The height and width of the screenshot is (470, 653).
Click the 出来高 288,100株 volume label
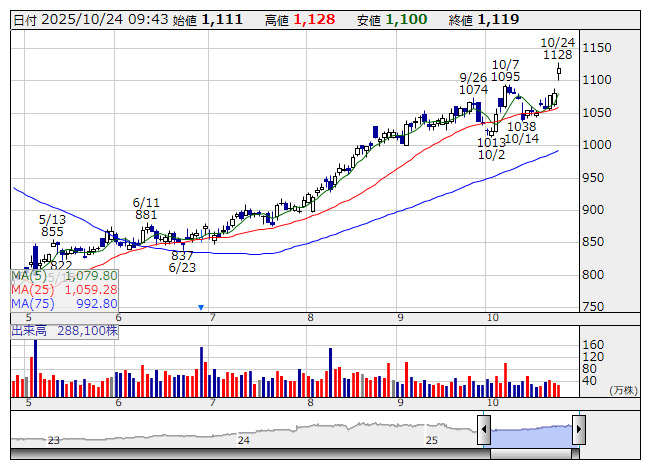pyautogui.click(x=65, y=331)
